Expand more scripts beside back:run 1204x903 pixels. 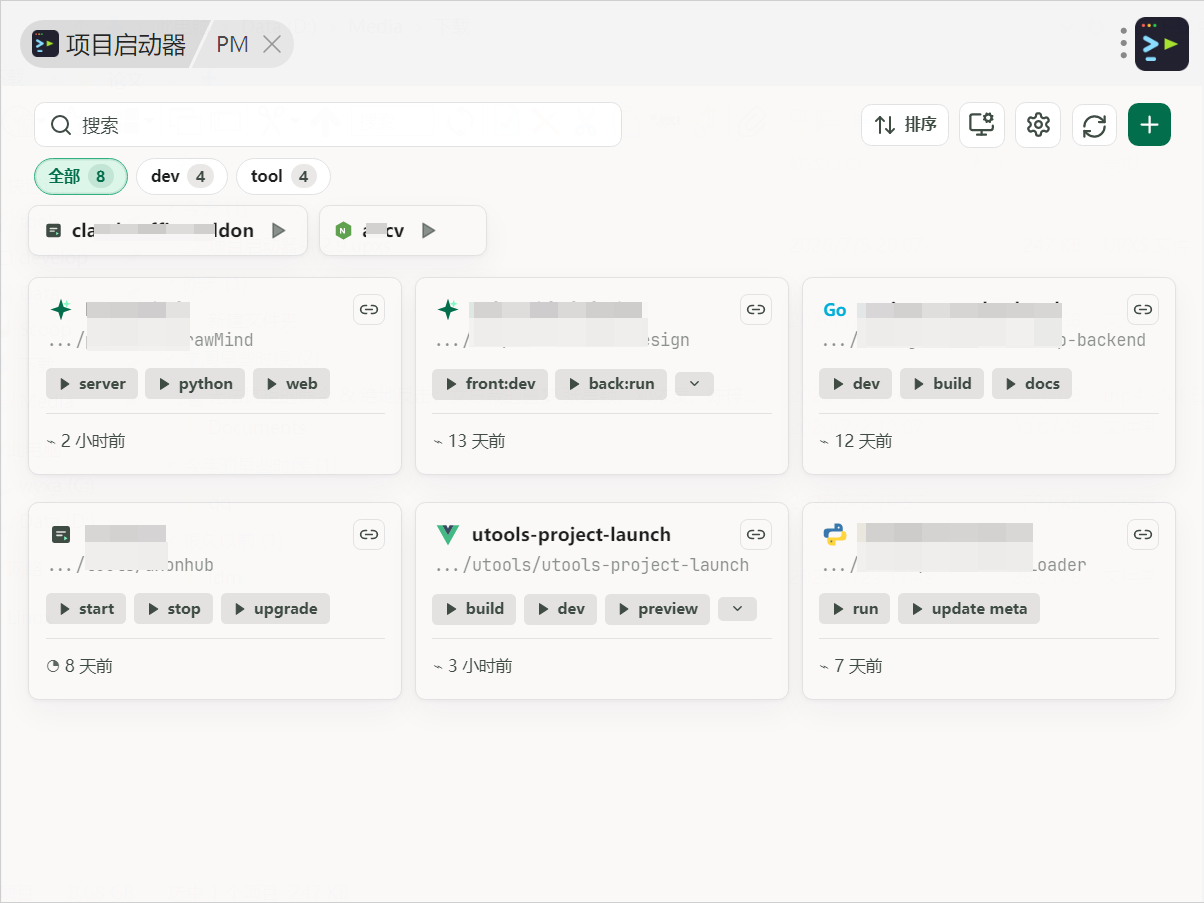(694, 383)
